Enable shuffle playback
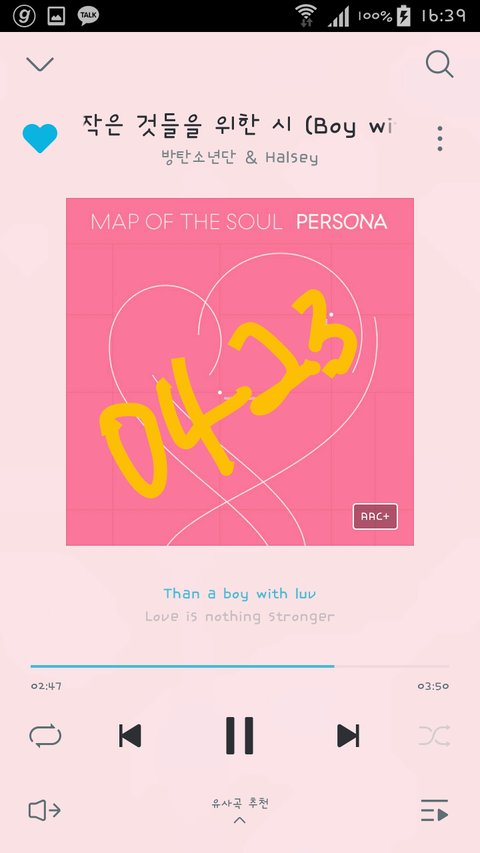The height and width of the screenshot is (853, 480). pos(434,735)
